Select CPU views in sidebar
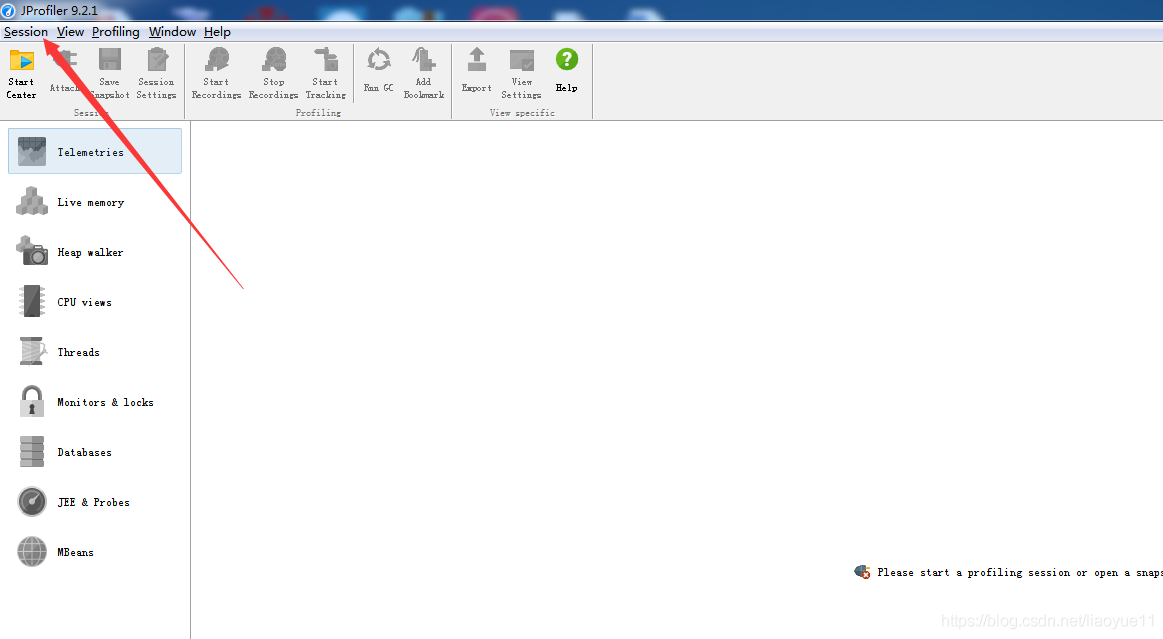The height and width of the screenshot is (639, 1163). (x=95, y=302)
